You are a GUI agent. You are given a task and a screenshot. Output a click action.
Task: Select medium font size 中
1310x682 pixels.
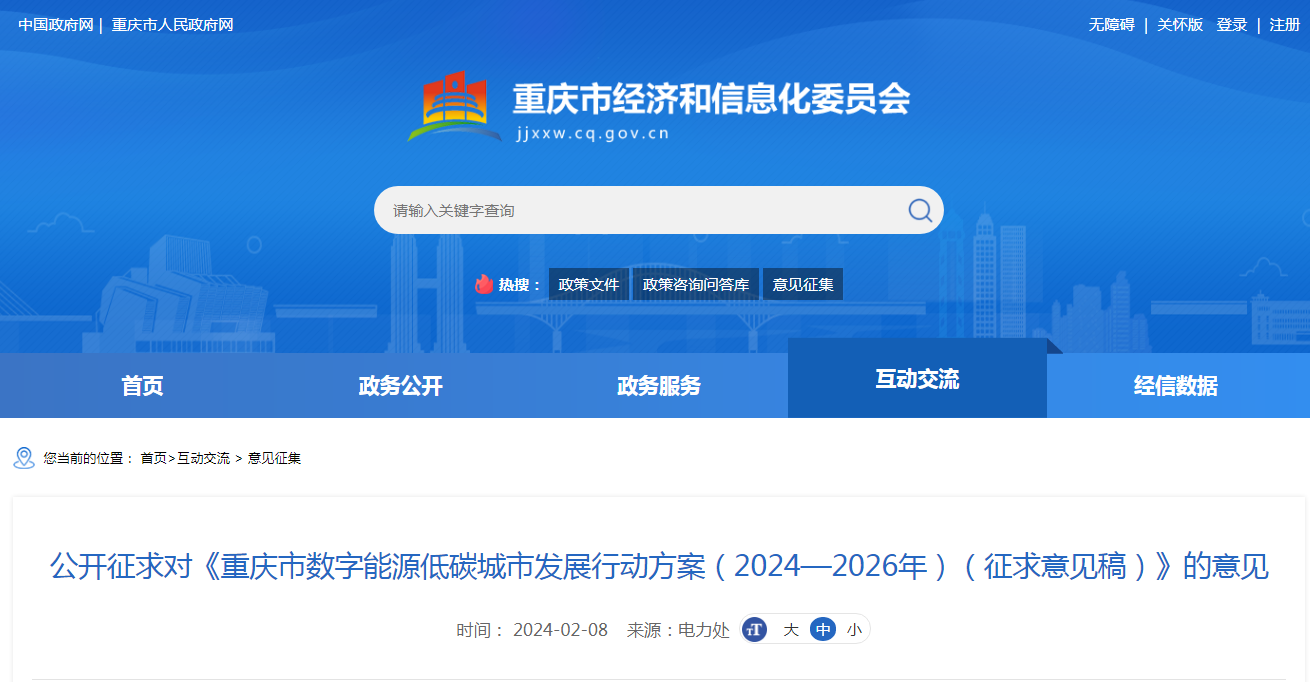pyautogui.click(x=823, y=630)
